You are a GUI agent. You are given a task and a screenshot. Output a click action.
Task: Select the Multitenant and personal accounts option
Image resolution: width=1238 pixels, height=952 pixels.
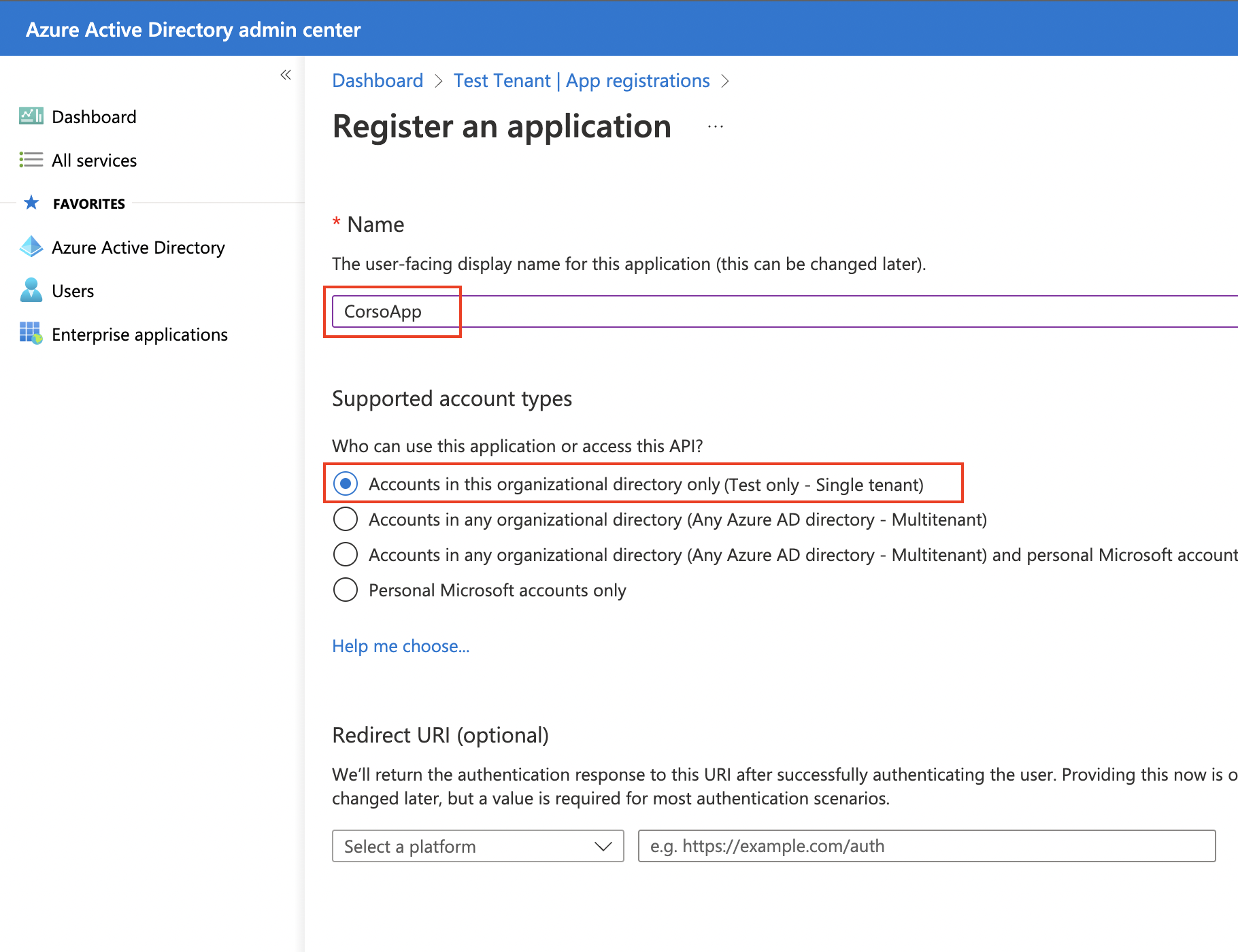(x=346, y=554)
